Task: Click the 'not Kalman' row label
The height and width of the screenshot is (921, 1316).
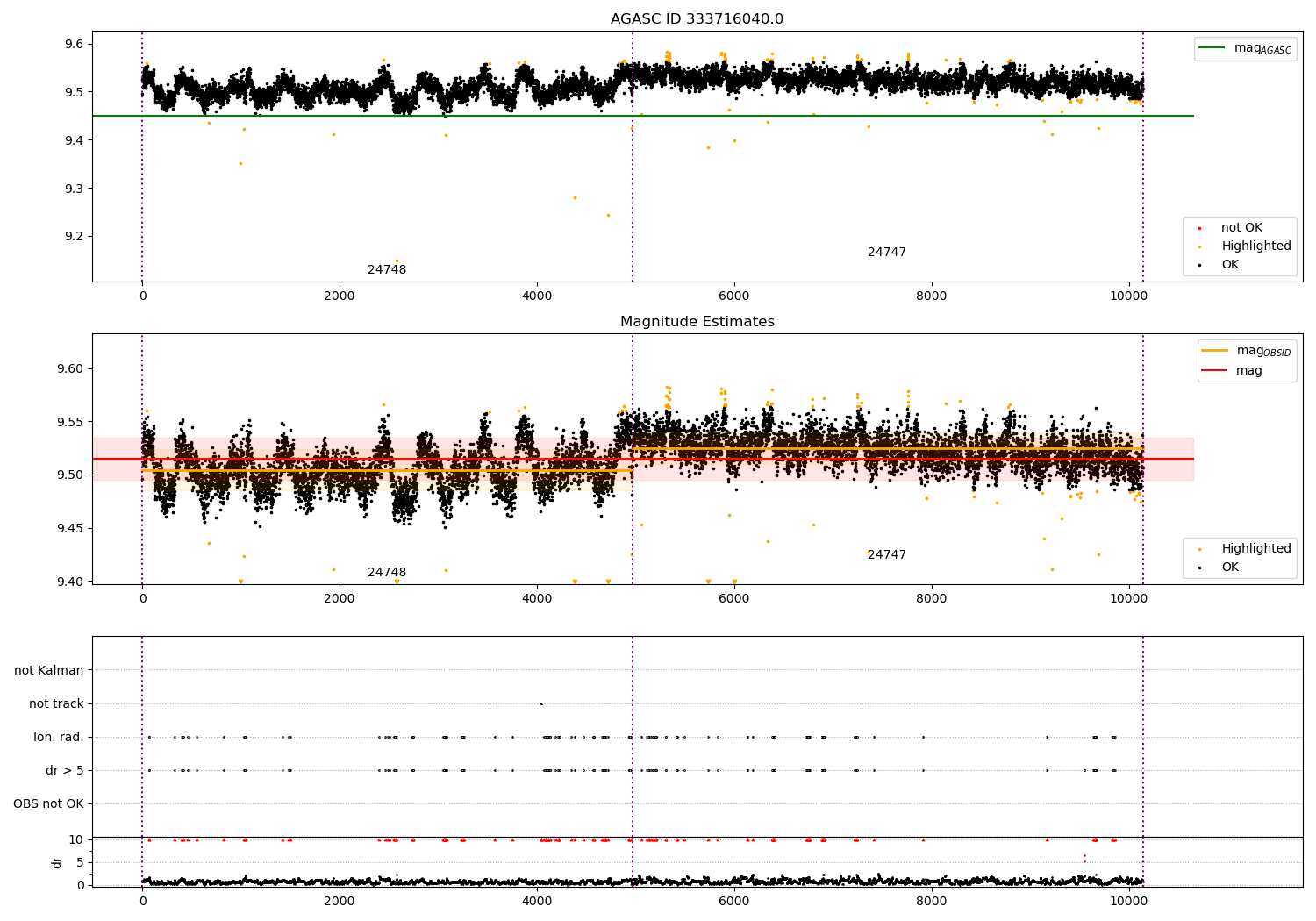Action: click(x=49, y=671)
